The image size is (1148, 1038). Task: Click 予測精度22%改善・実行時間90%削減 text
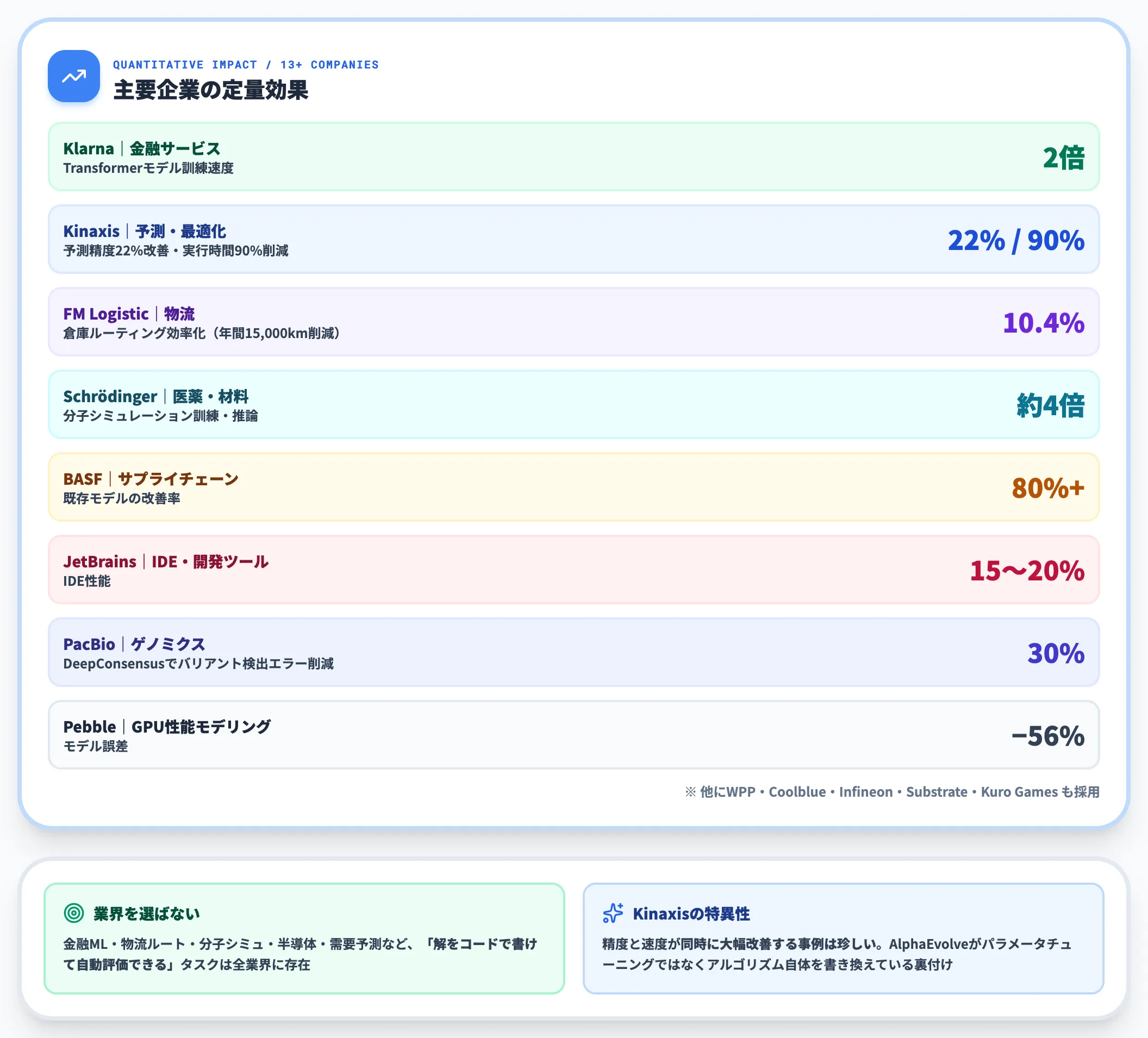[x=176, y=251]
